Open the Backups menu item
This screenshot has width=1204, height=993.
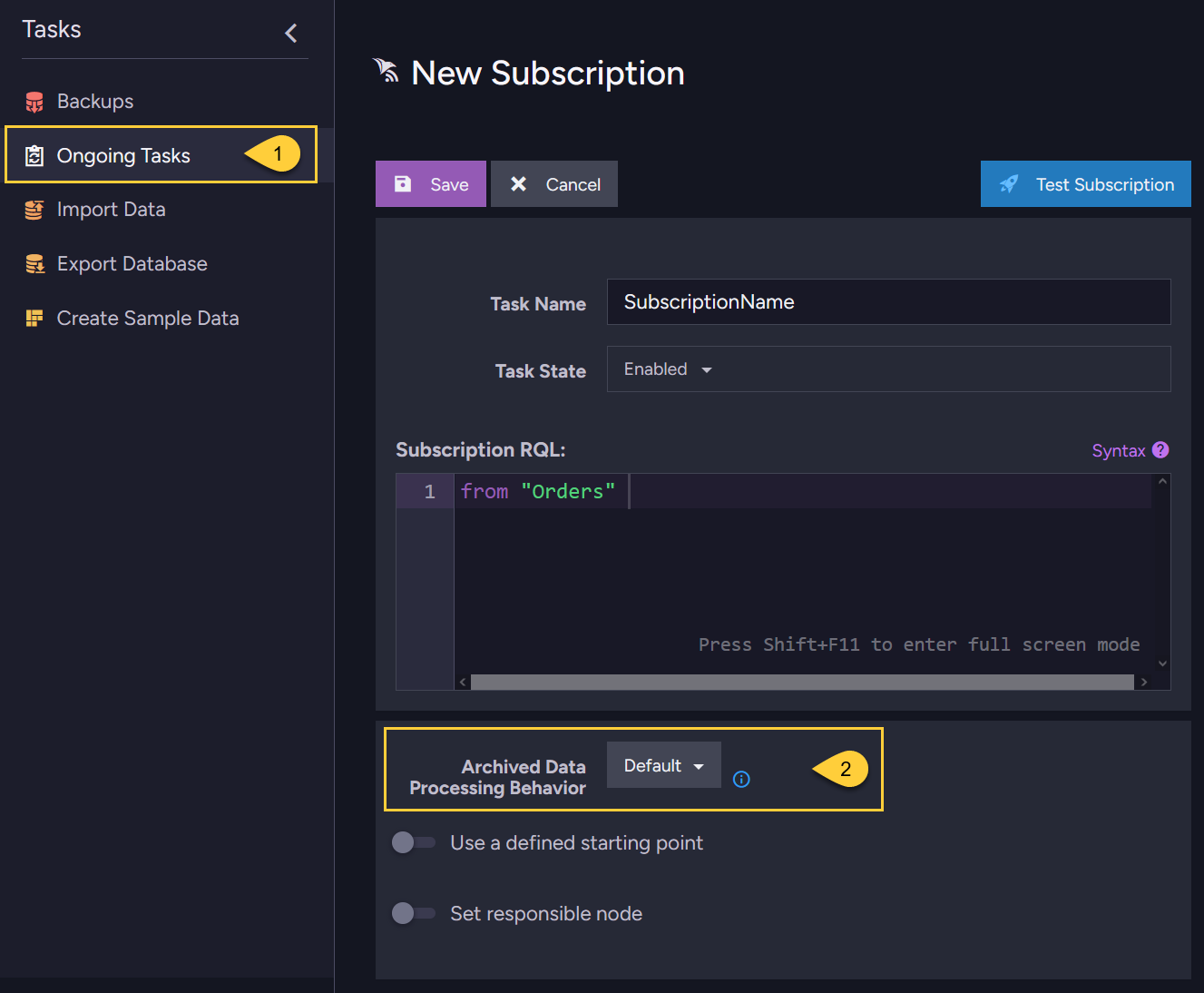[169, 102]
